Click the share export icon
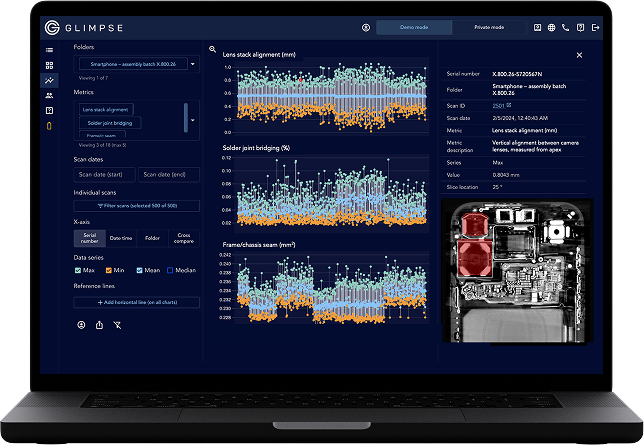 pyautogui.click(x=99, y=325)
